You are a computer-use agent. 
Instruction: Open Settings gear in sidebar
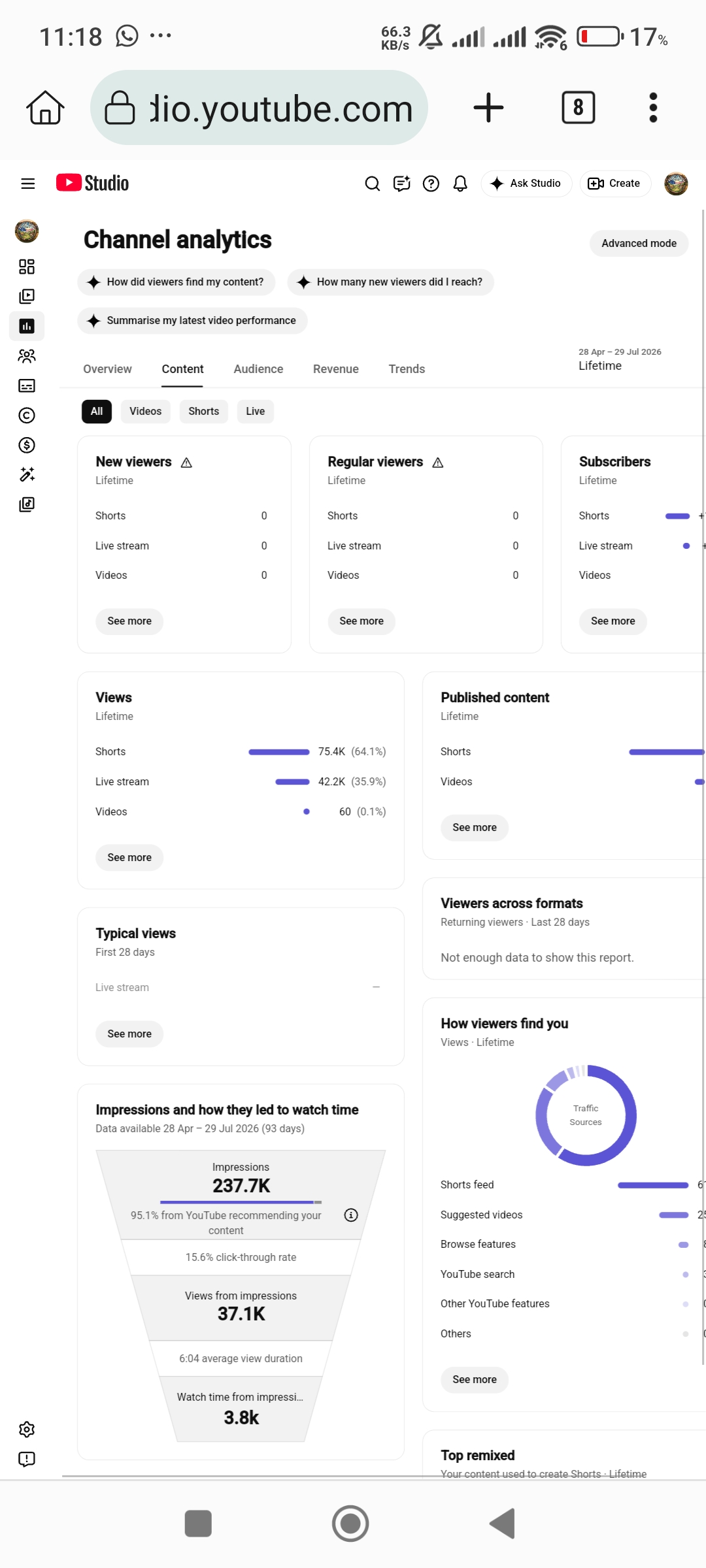27,1429
